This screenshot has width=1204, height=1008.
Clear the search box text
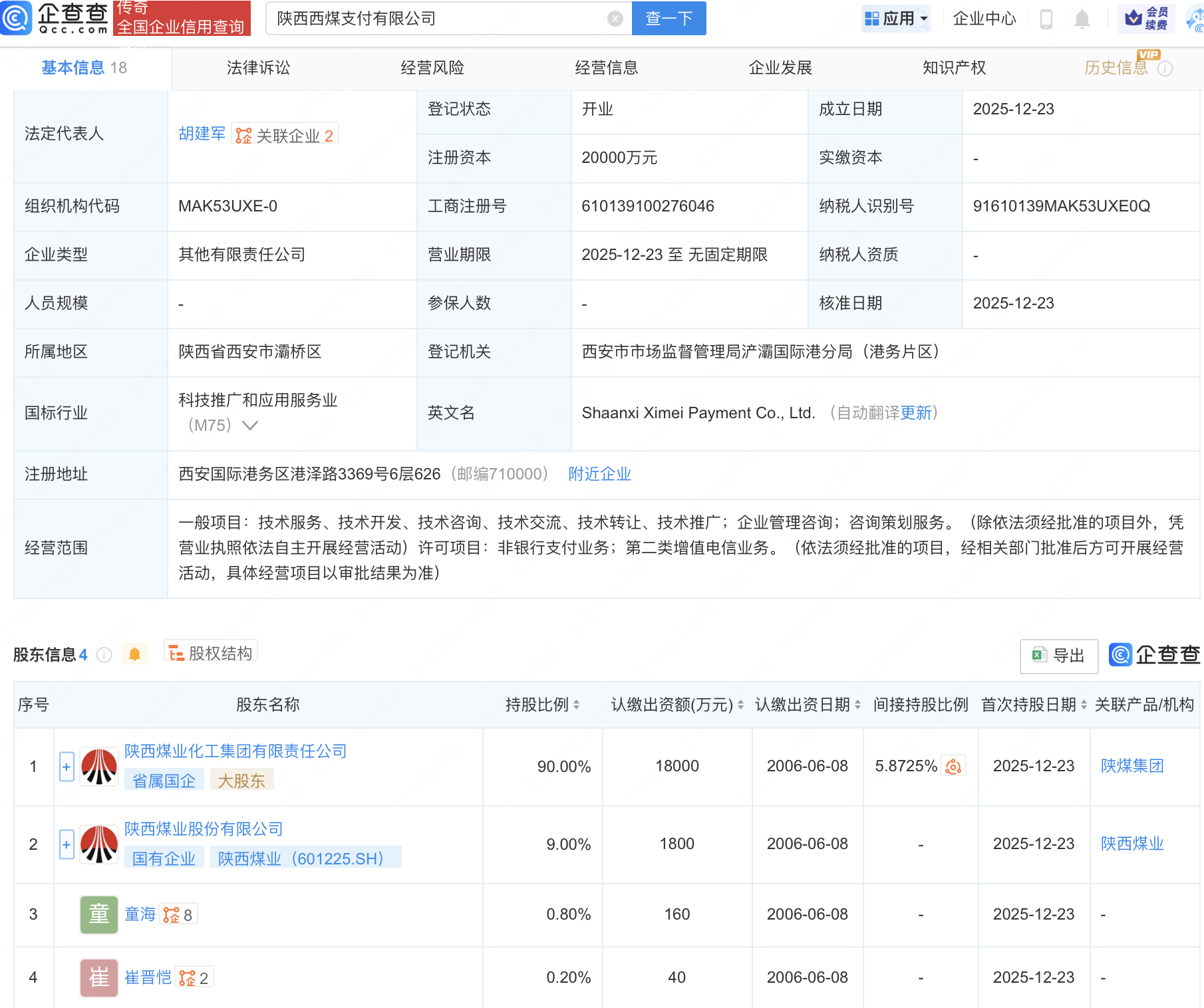coord(615,19)
